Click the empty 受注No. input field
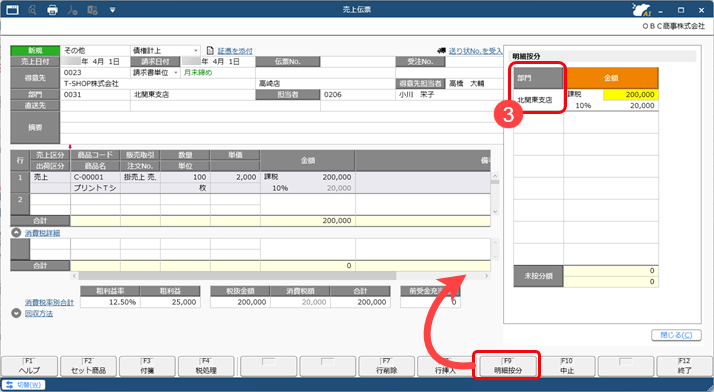This screenshot has height=392, width=714. [474, 61]
